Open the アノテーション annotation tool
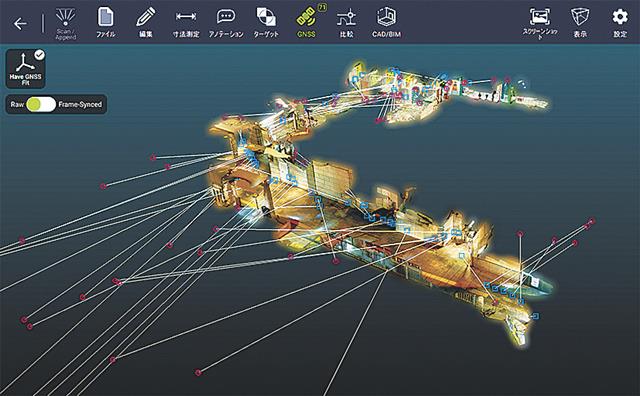This screenshot has height=396, width=640. (226, 22)
